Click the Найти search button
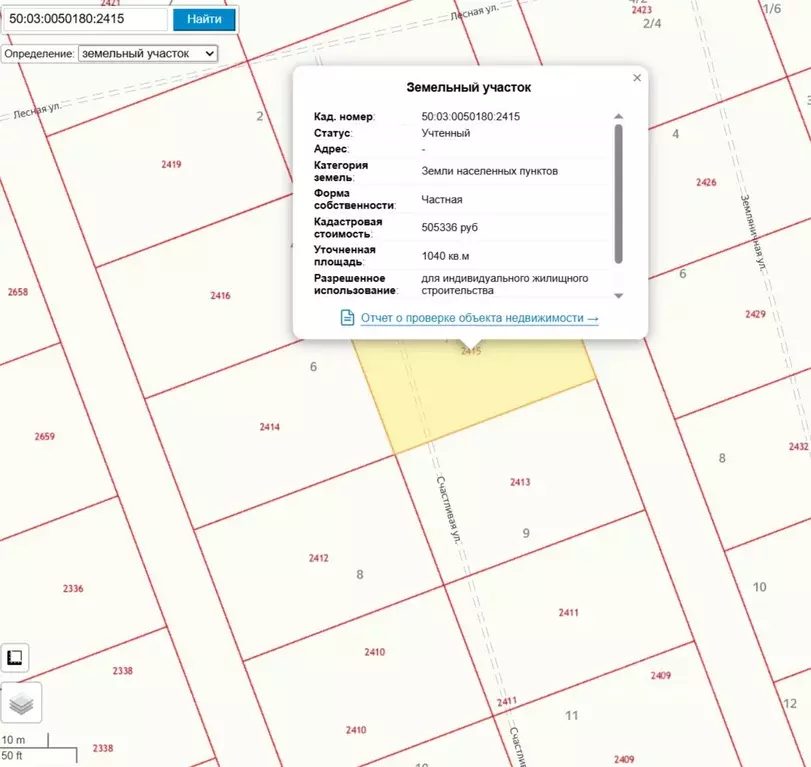The width and height of the screenshot is (811, 767). tap(204, 19)
